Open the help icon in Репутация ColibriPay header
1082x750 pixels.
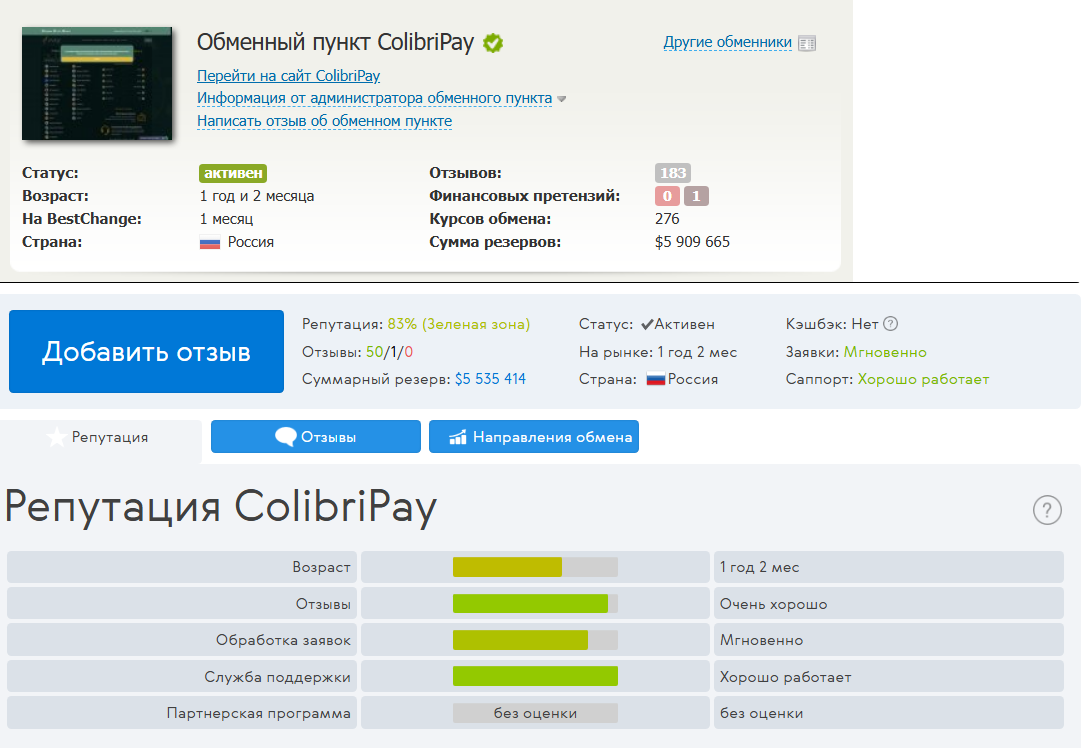point(1046,510)
